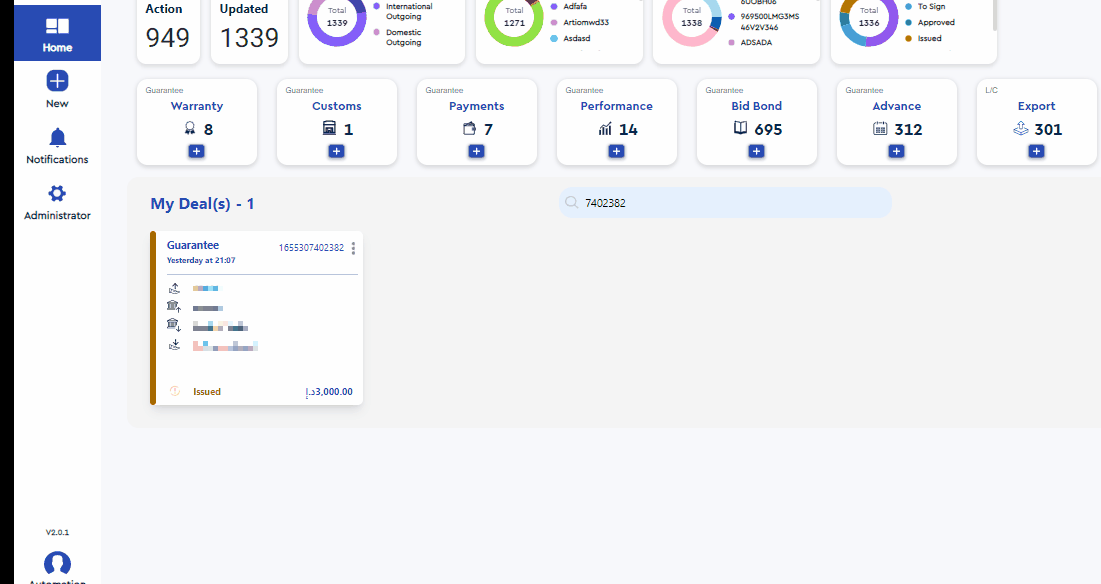This screenshot has height=584, width=1101.
Task: Click the status legend scrollbar
Action: click(994, 15)
